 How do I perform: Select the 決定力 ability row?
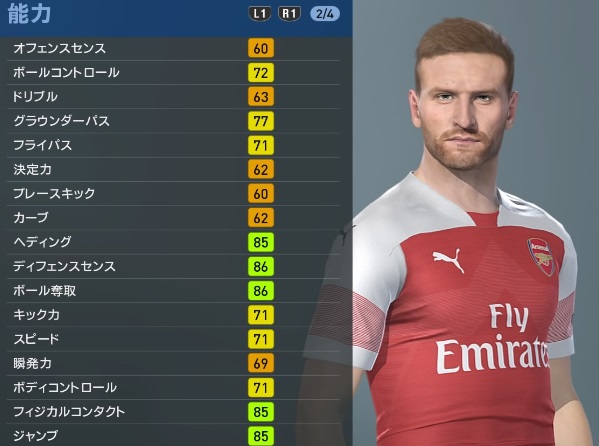(173, 169)
